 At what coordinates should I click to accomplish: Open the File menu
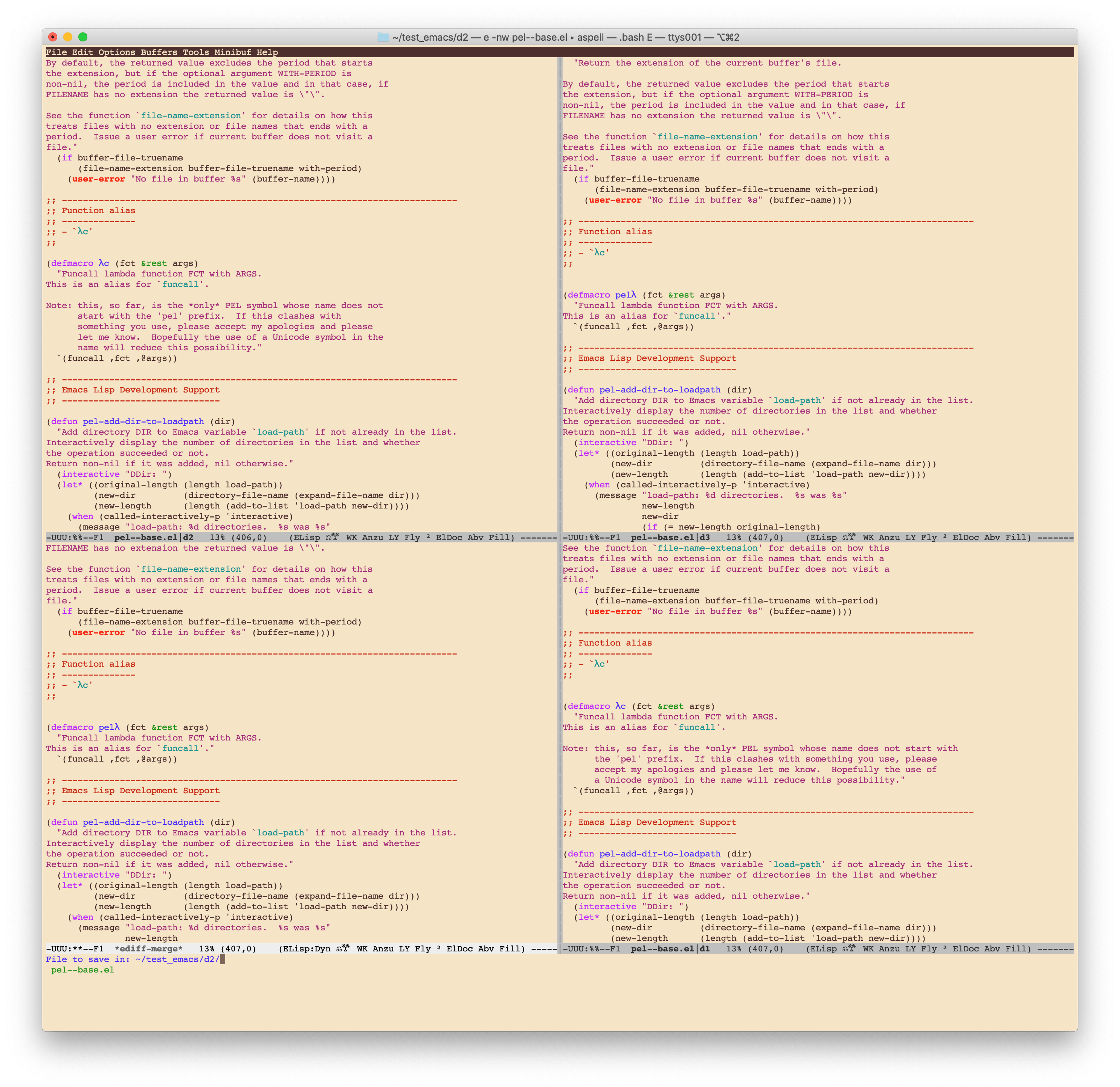(56, 52)
